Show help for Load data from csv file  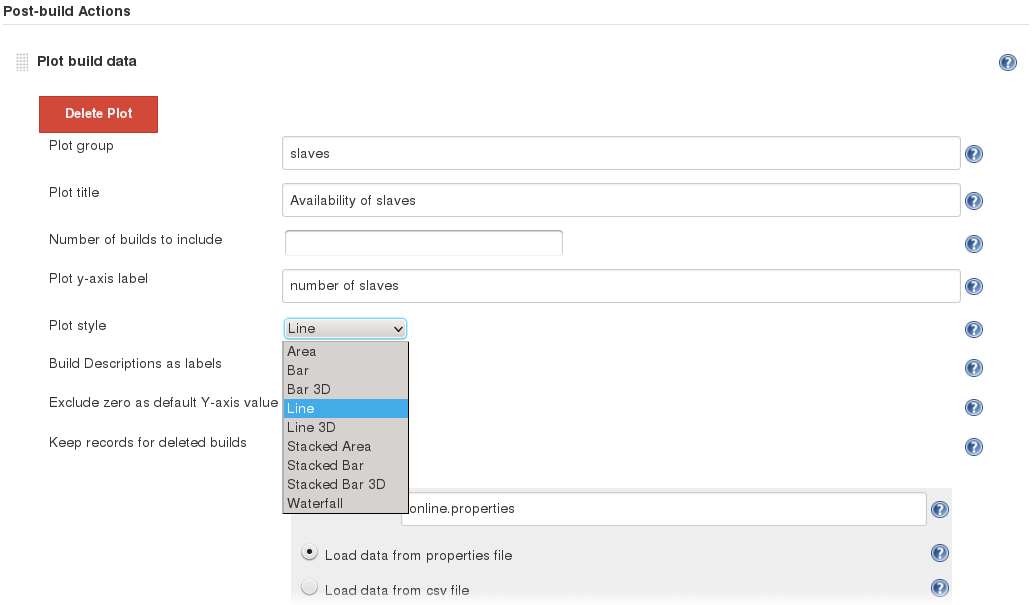click(x=940, y=588)
